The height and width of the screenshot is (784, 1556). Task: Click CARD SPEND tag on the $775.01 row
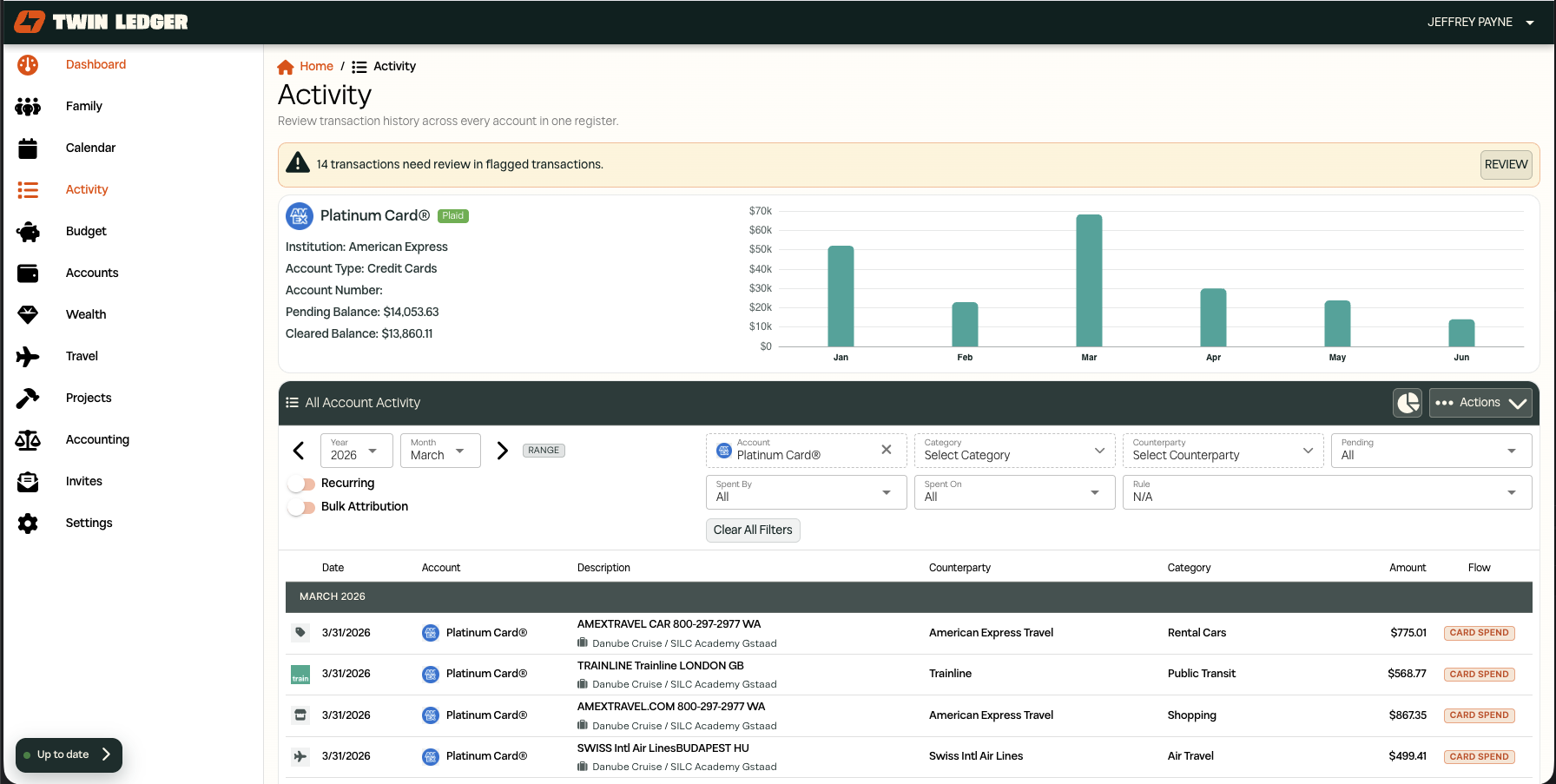(1479, 633)
